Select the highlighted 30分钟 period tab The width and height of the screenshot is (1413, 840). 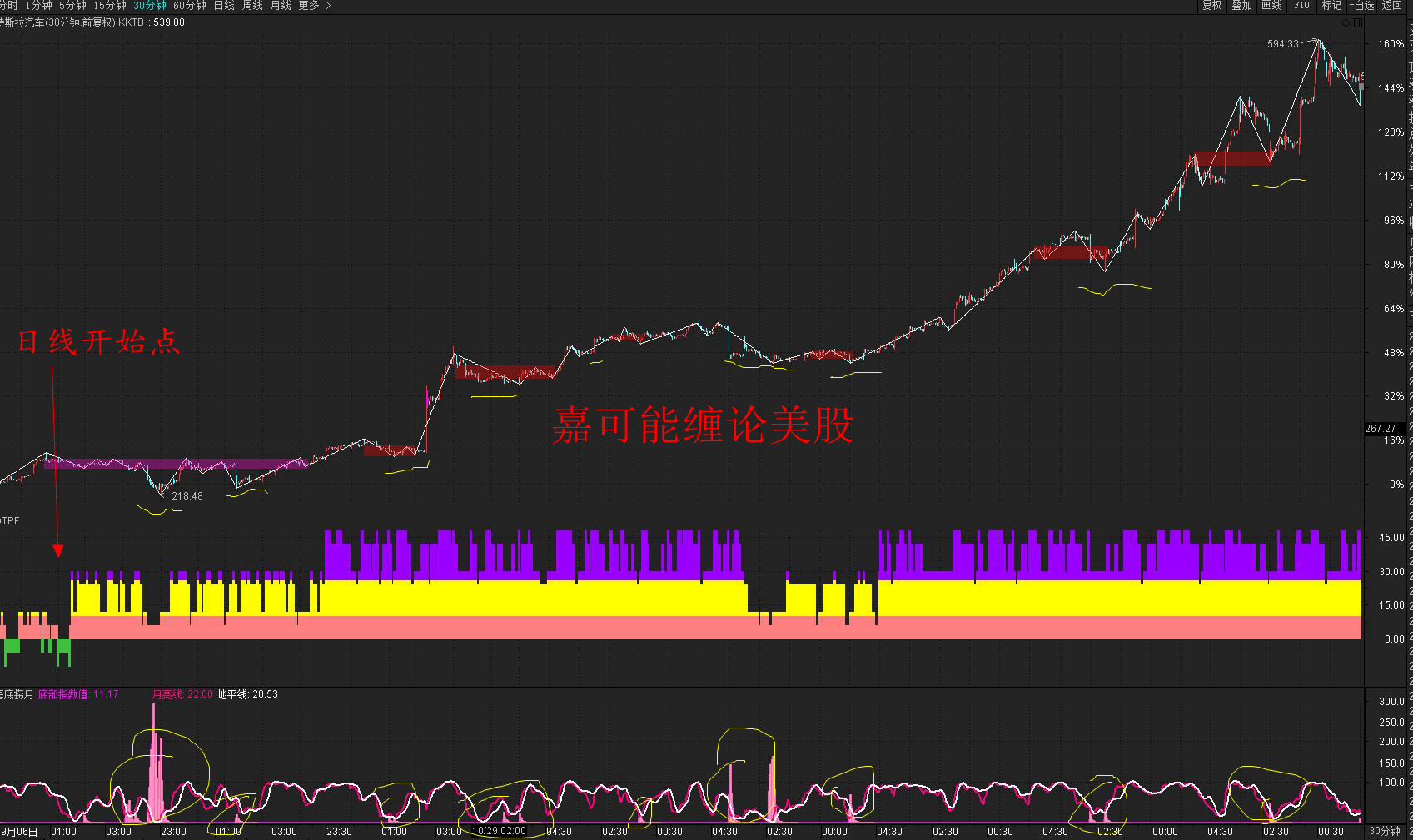[150, 6]
